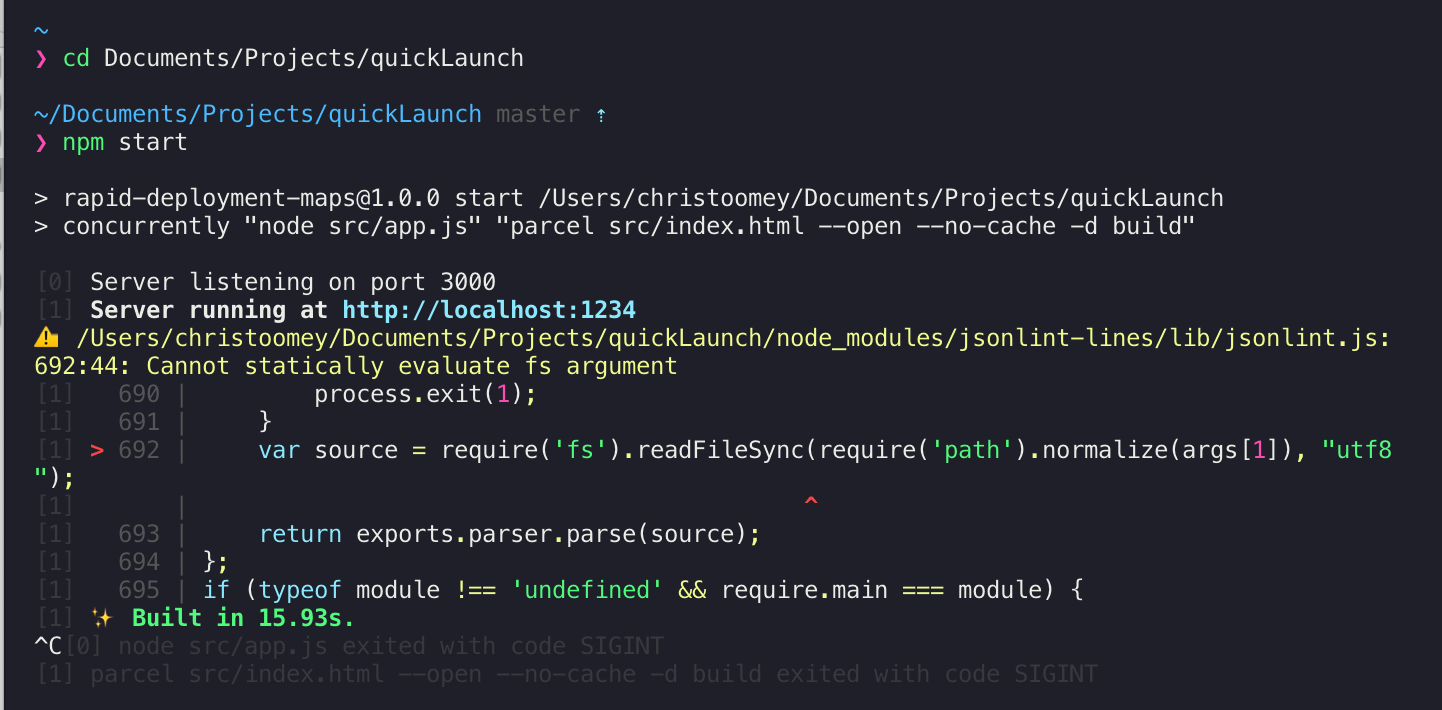Viewport: 1442px width, 710px height.
Task: Click the tilde on the first line
Action: click(41, 31)
